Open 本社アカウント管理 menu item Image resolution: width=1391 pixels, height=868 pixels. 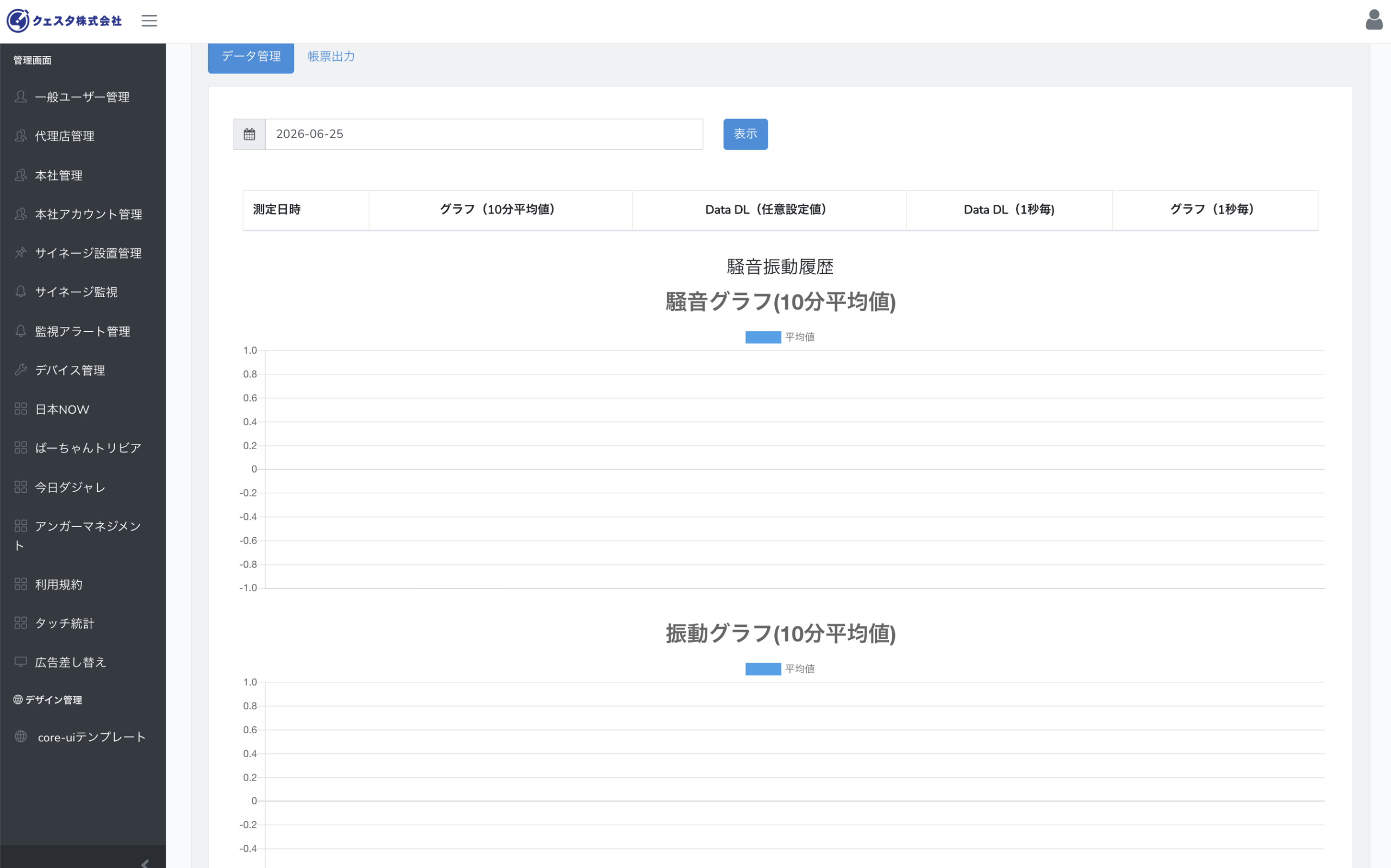83,214
